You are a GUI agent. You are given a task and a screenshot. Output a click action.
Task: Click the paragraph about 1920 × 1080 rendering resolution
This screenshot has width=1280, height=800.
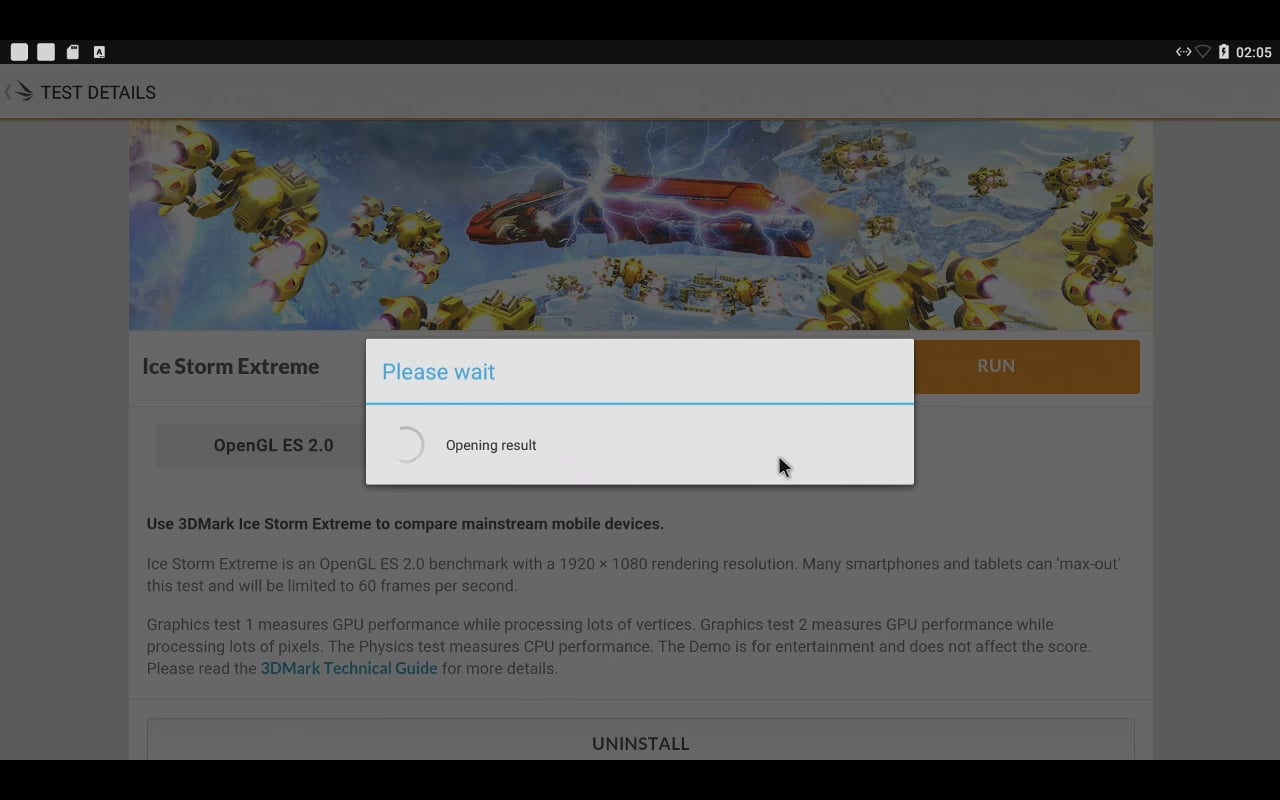(633, 575)
